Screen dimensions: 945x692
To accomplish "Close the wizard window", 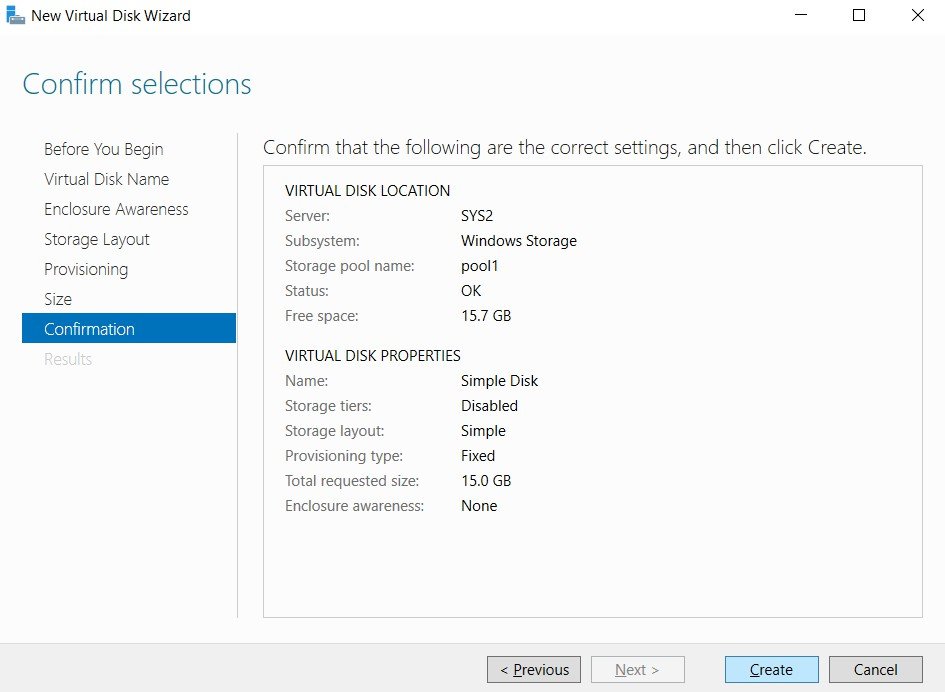I will [x=917, y=14].
